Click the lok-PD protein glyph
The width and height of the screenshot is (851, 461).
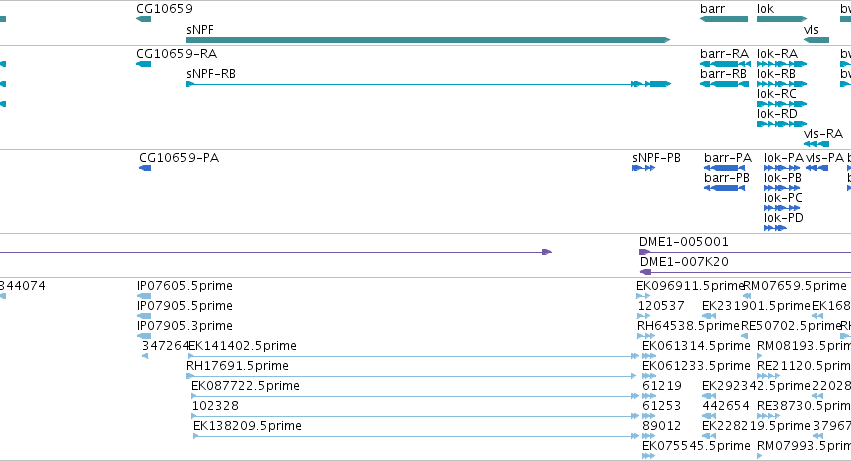tap(776, 228)
